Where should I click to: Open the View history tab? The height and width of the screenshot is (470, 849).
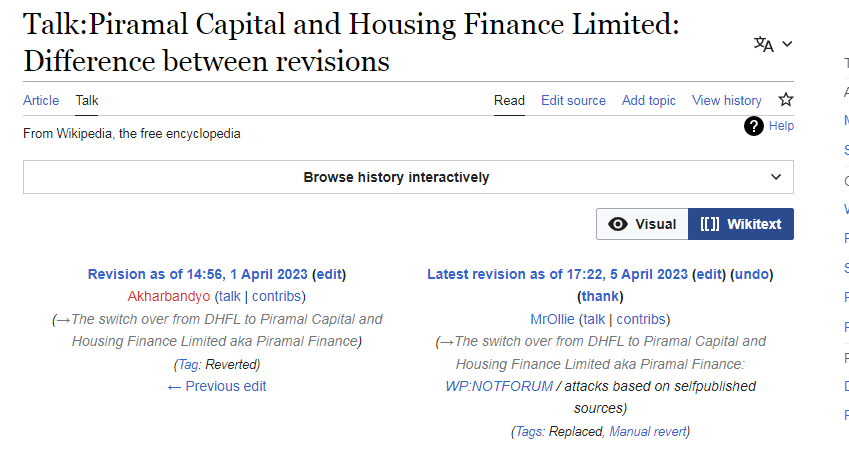[726, 100]
